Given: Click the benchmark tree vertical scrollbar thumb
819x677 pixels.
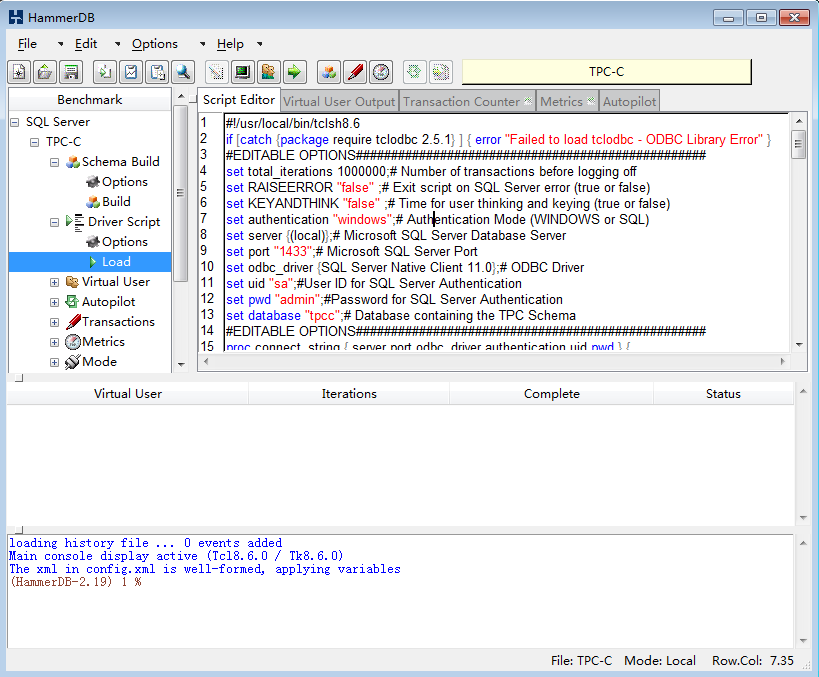Looking at the screenshot, I should pos(181,193).
